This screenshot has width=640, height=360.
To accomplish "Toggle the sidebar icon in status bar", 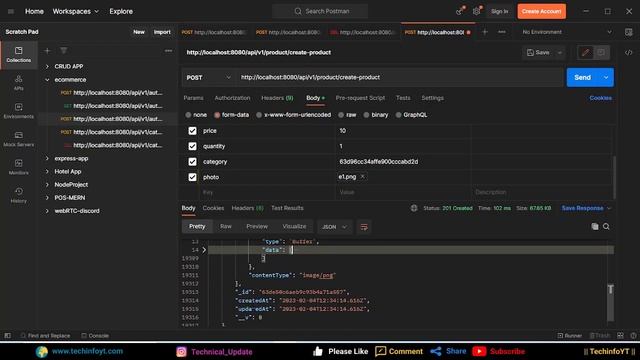I will pos(8,336).
